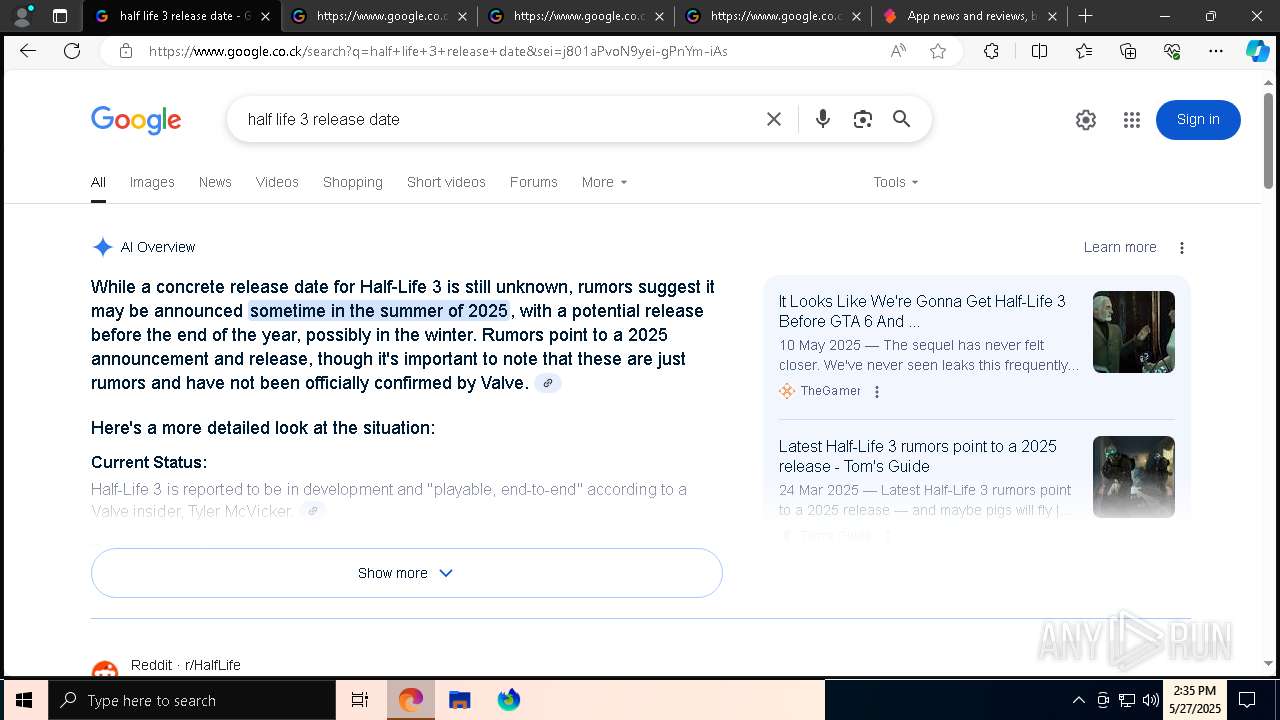Open Windows notification center
Image resolution: width=1280 pixels, height=720 pixels.
[1247, 700]
